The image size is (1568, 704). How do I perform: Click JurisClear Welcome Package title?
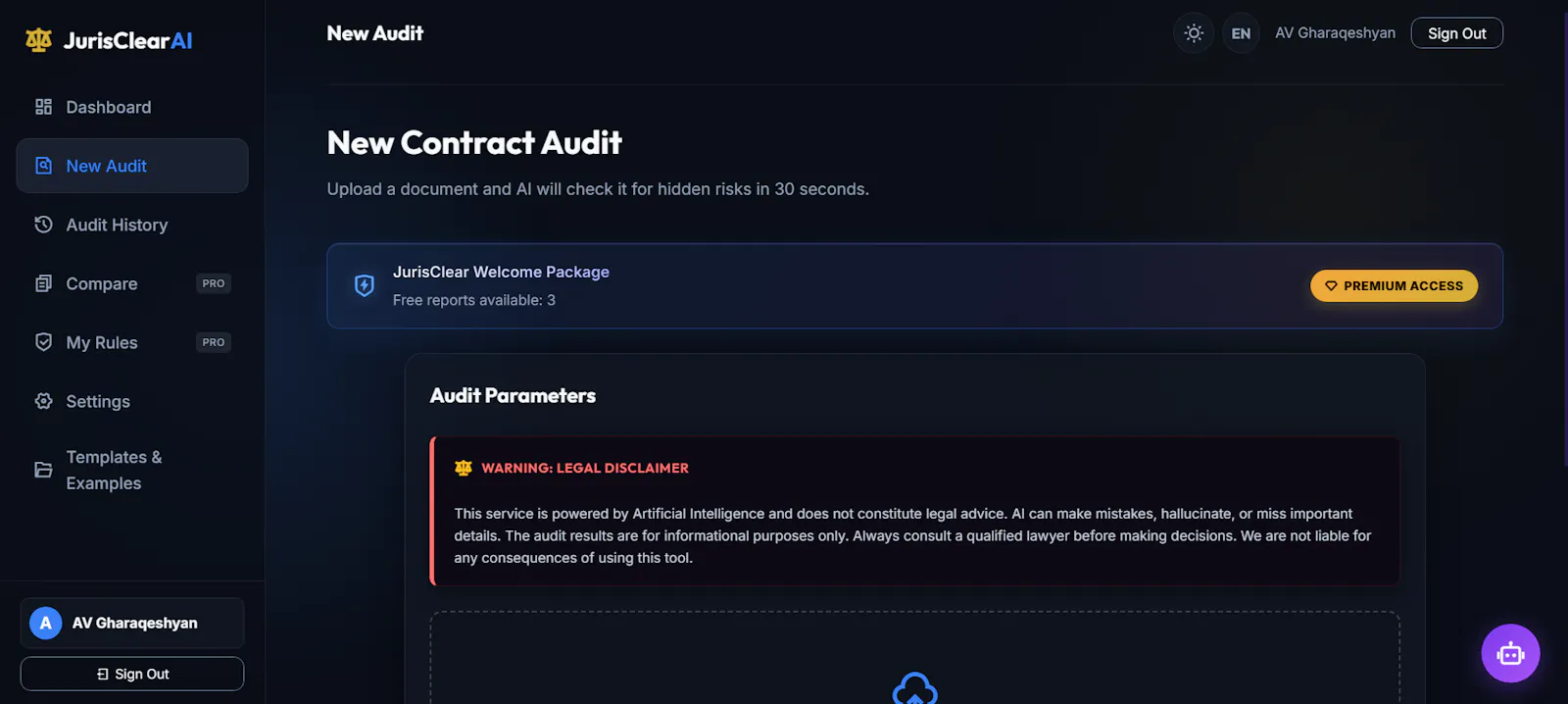pos(501,272)
